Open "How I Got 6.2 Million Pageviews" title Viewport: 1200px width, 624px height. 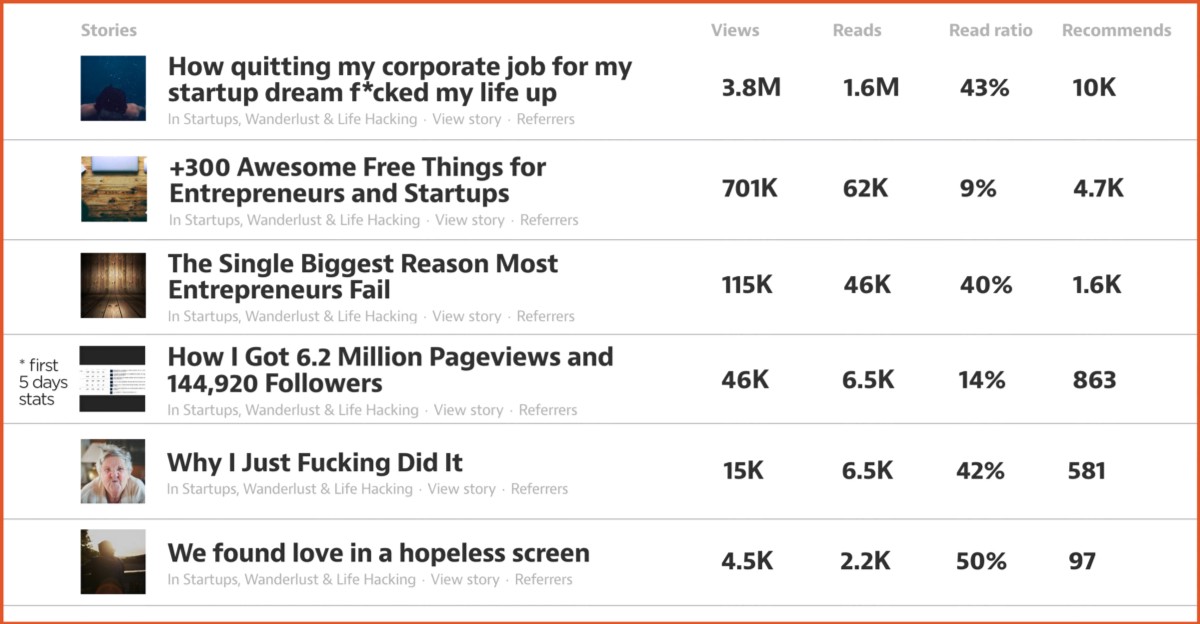pos(390,370)
